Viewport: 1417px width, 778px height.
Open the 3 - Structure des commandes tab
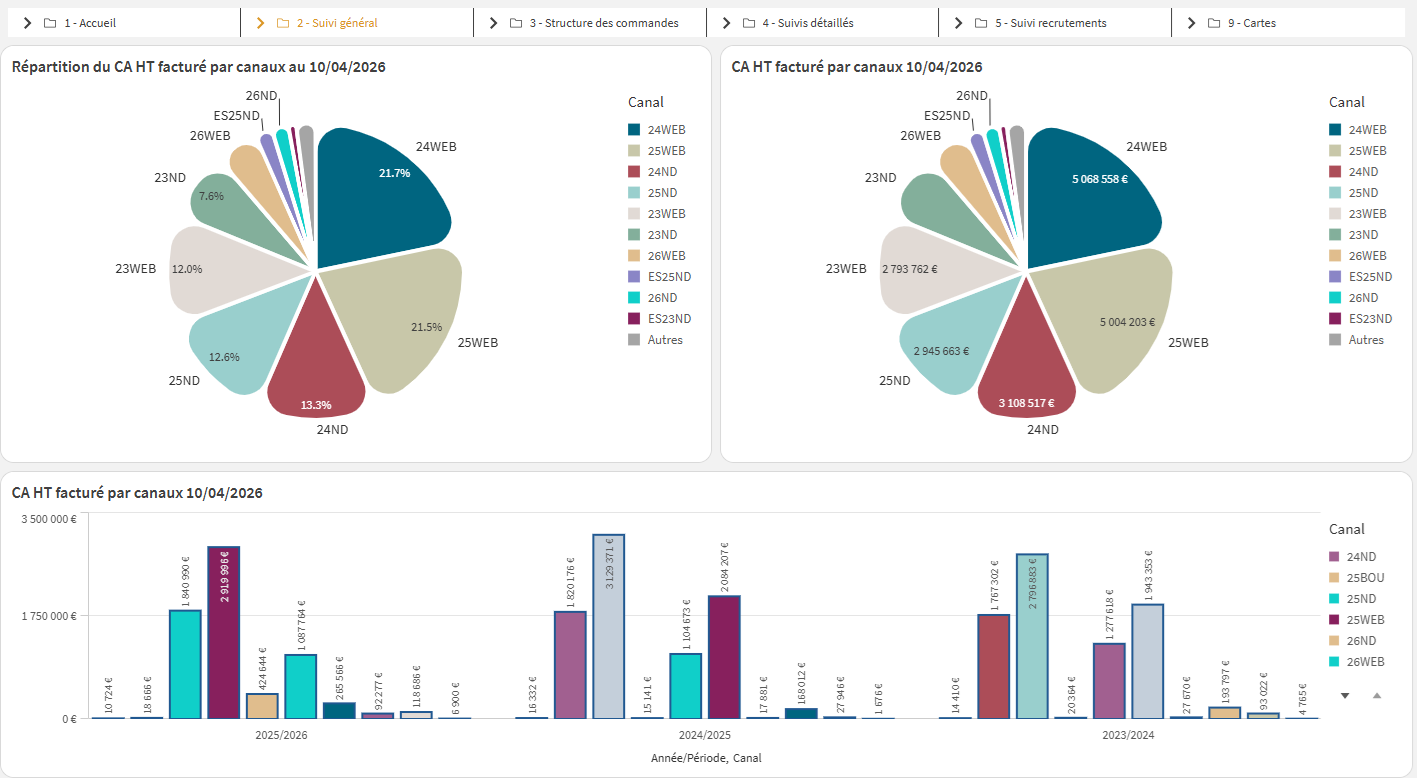click(603, 23)
